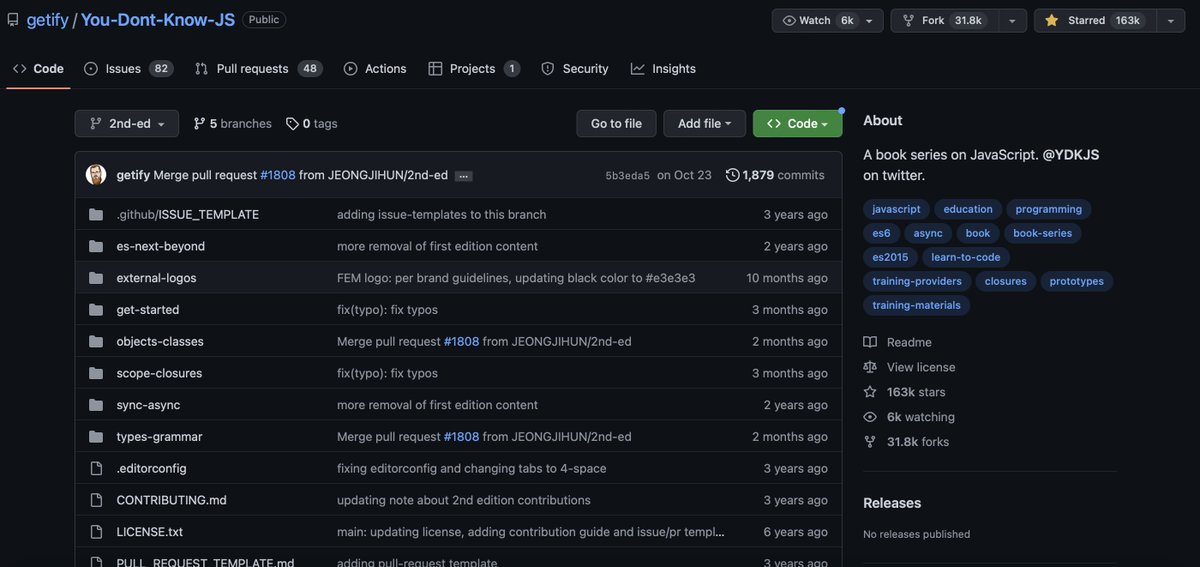
Task: Open commit hash 5b3eda5
Action: click(627, 176)
